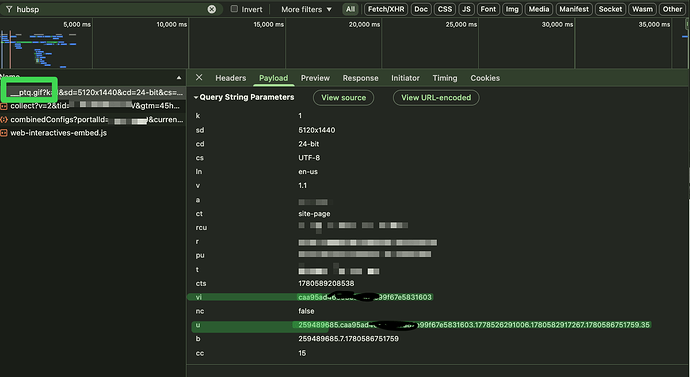Switch to the Timing tab

[x=445, y=78]
